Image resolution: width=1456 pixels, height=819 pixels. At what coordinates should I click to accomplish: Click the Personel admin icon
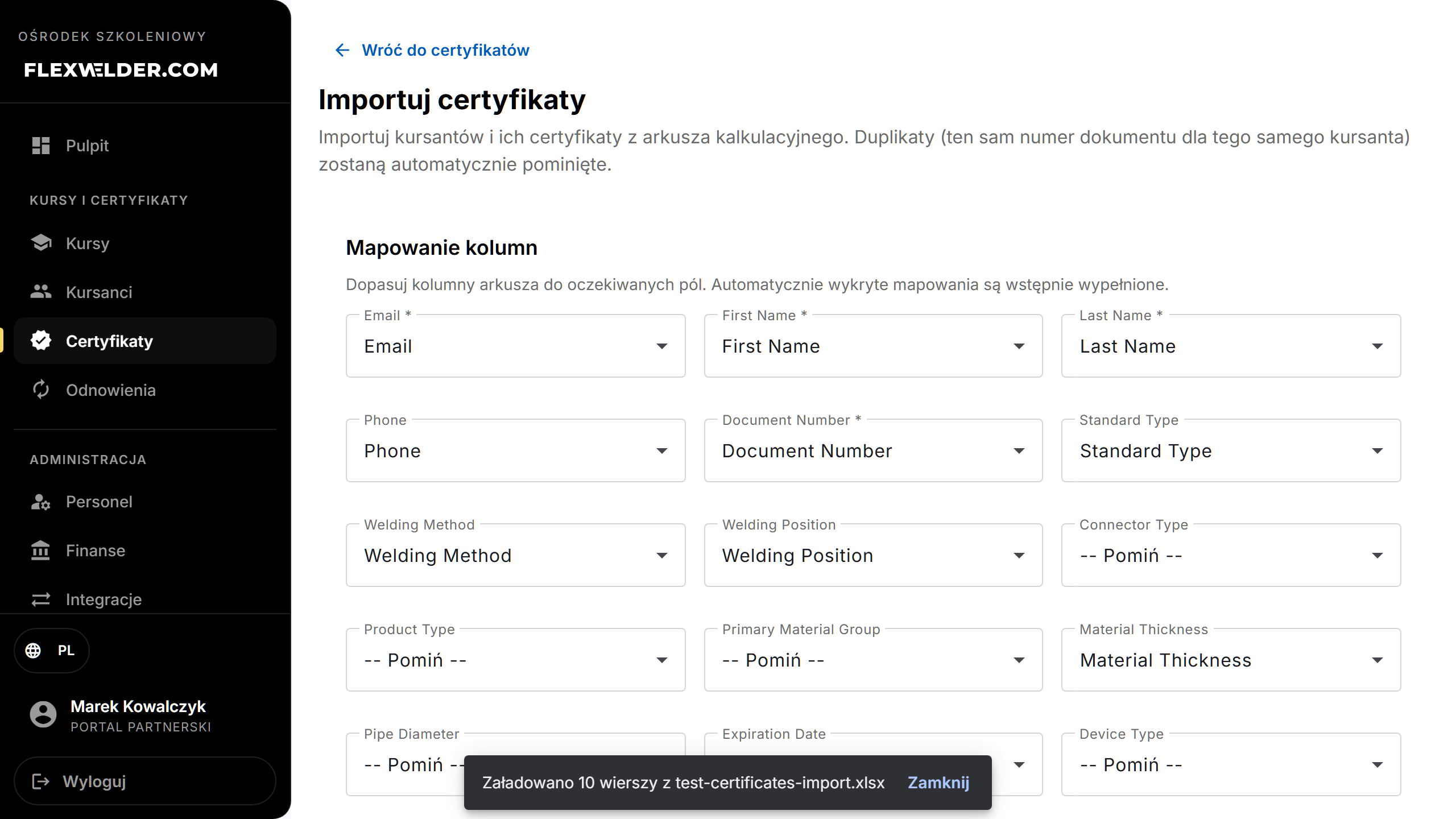(x=41, y=502)
